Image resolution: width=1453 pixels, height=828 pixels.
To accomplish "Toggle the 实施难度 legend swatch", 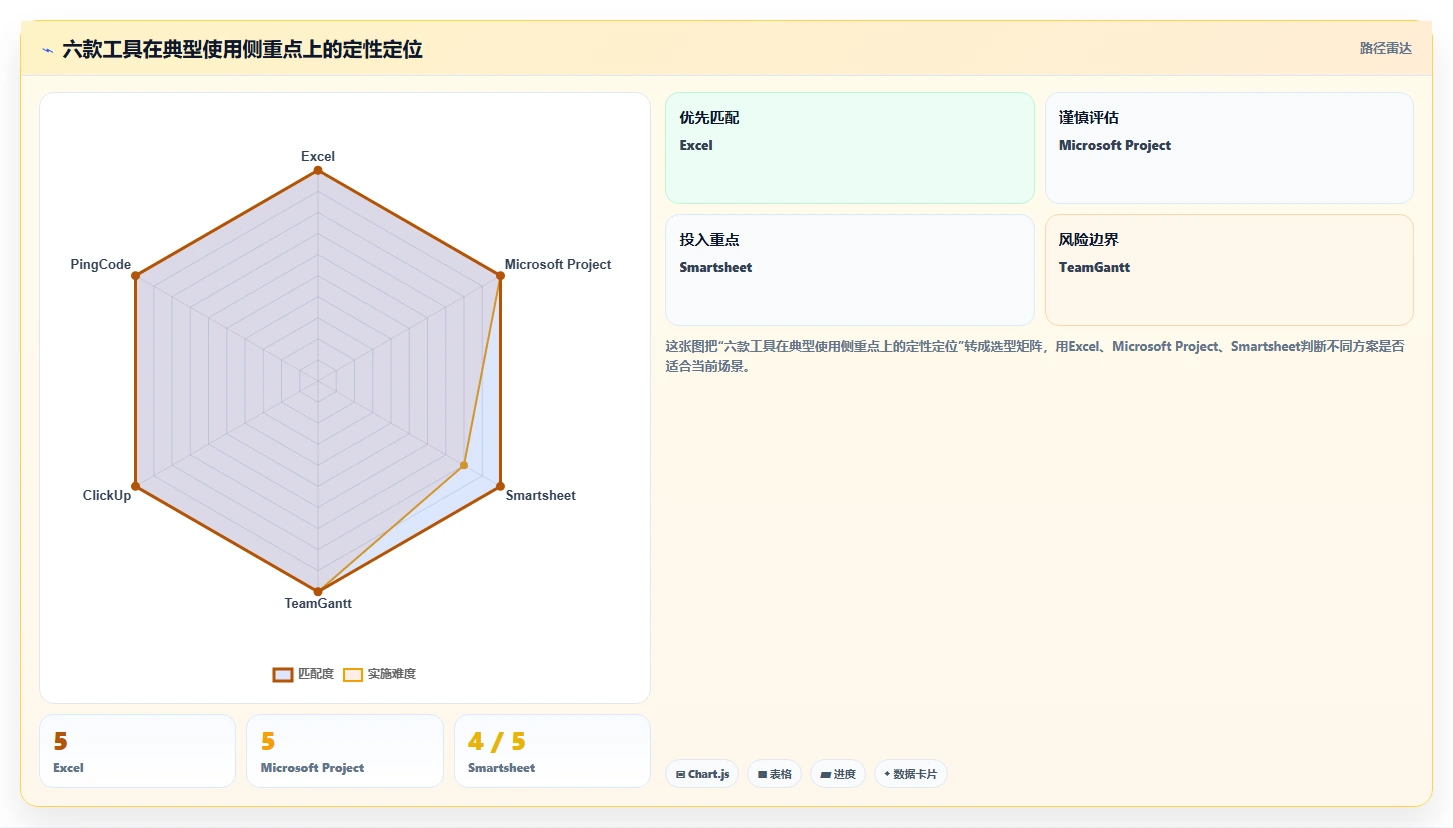I will (x=352, y=674).
